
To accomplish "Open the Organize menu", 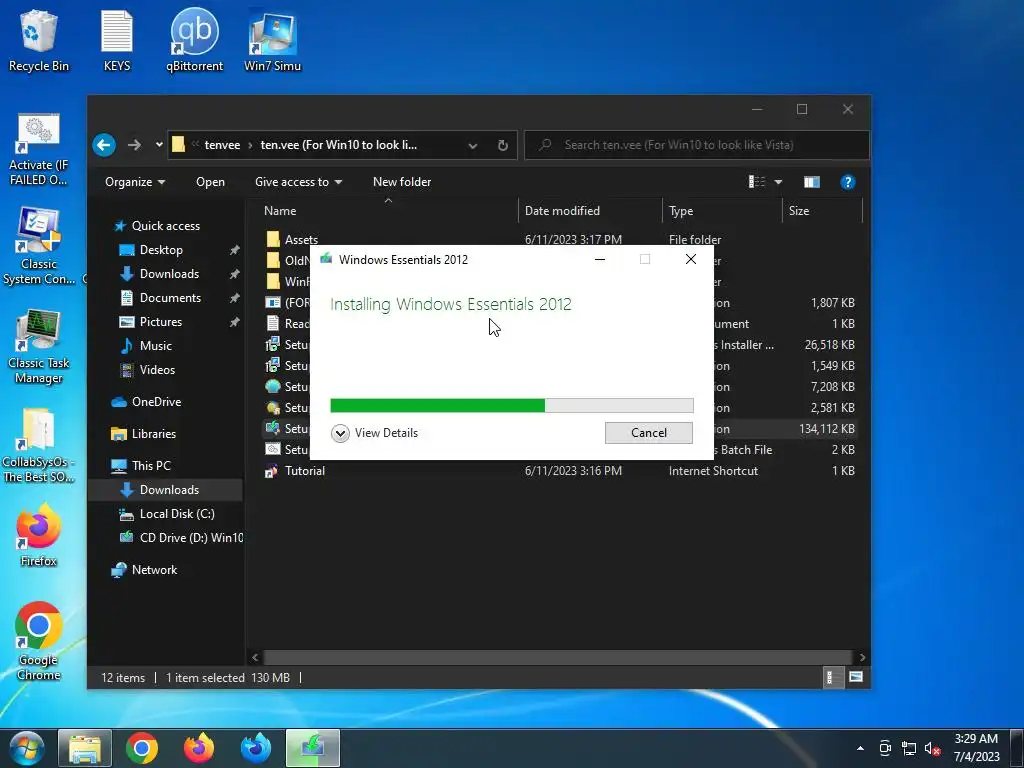I will click(135, 182).
